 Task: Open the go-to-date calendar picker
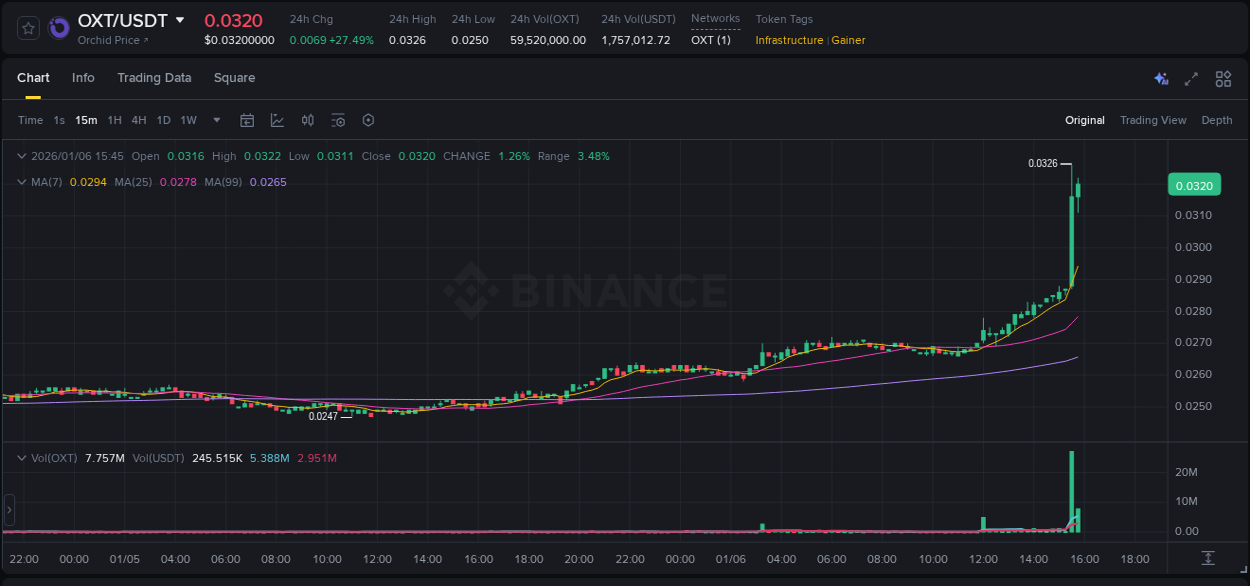coord(247,120)
